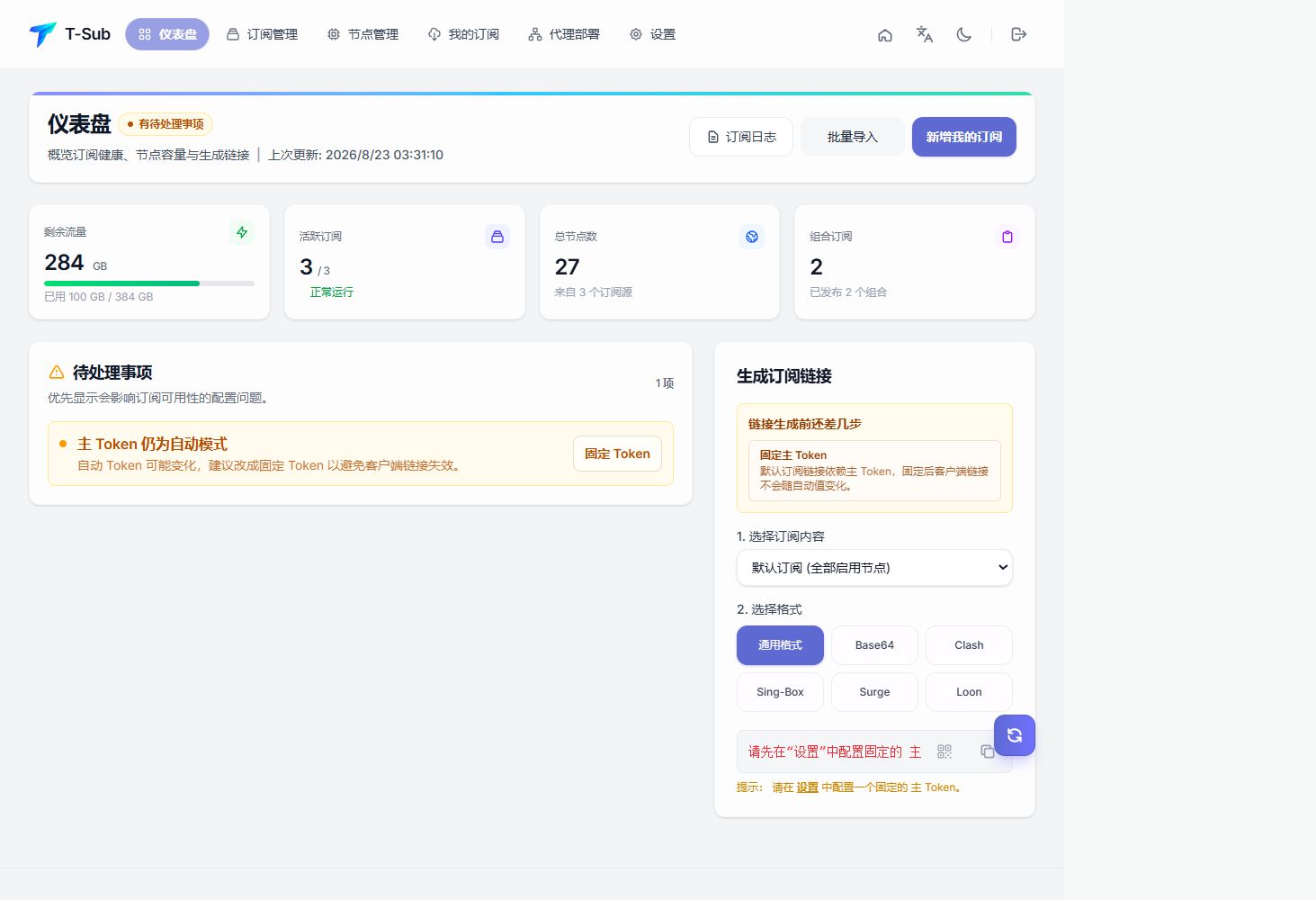Image resolution: width=1316 pixels, height=900 pixels.
Task: Select 通用格式 format
Action: (780, 645)
